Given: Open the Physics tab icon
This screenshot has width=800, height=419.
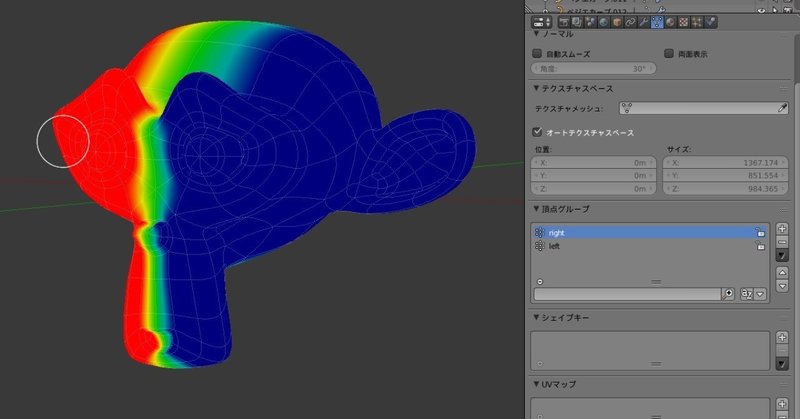Looking at the screenshot, I should [x=710, y=22].
